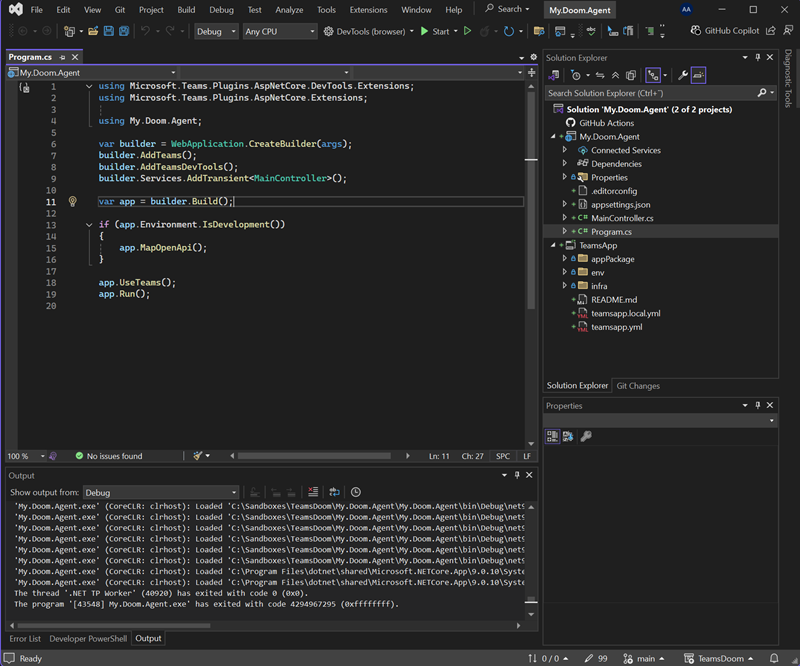Click the main branch in status bar
Screen dimensions: 800x666
(645, 658)
